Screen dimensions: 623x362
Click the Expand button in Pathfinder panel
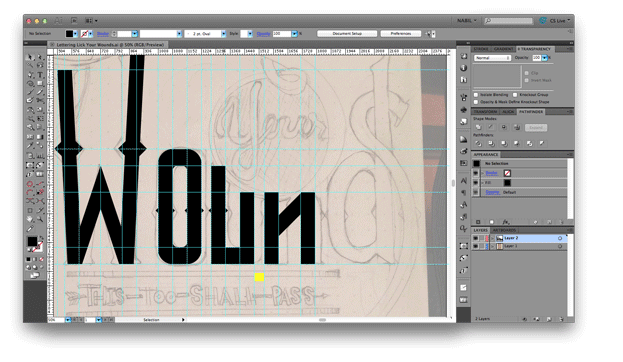pos(536,128)
